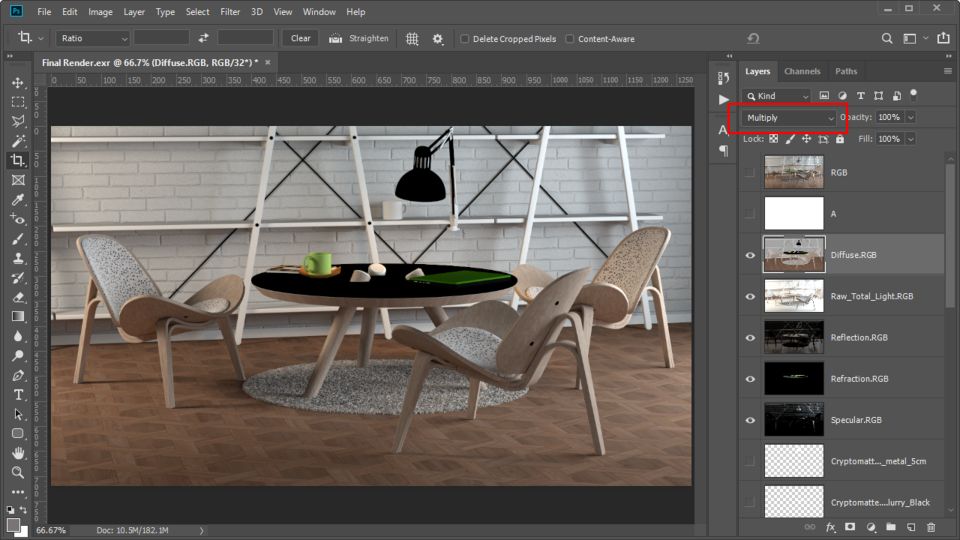Open crop overlay grid options

412,38
